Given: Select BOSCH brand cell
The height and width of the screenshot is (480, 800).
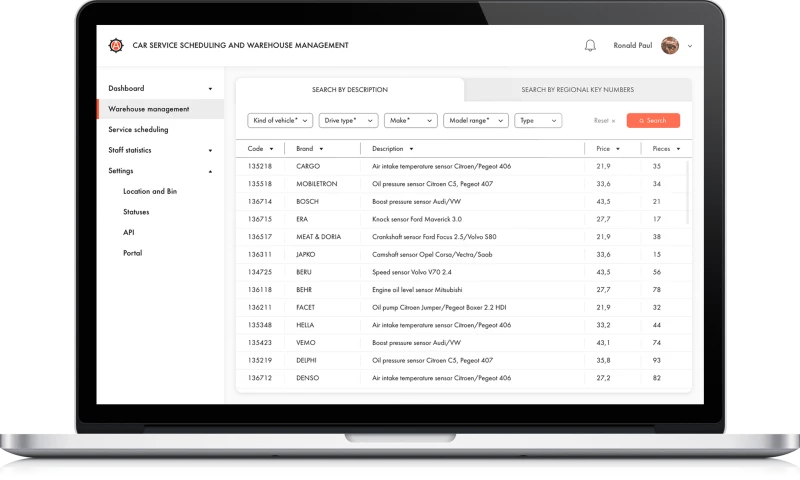Looking at the screenshot, I should pos(307,202).
